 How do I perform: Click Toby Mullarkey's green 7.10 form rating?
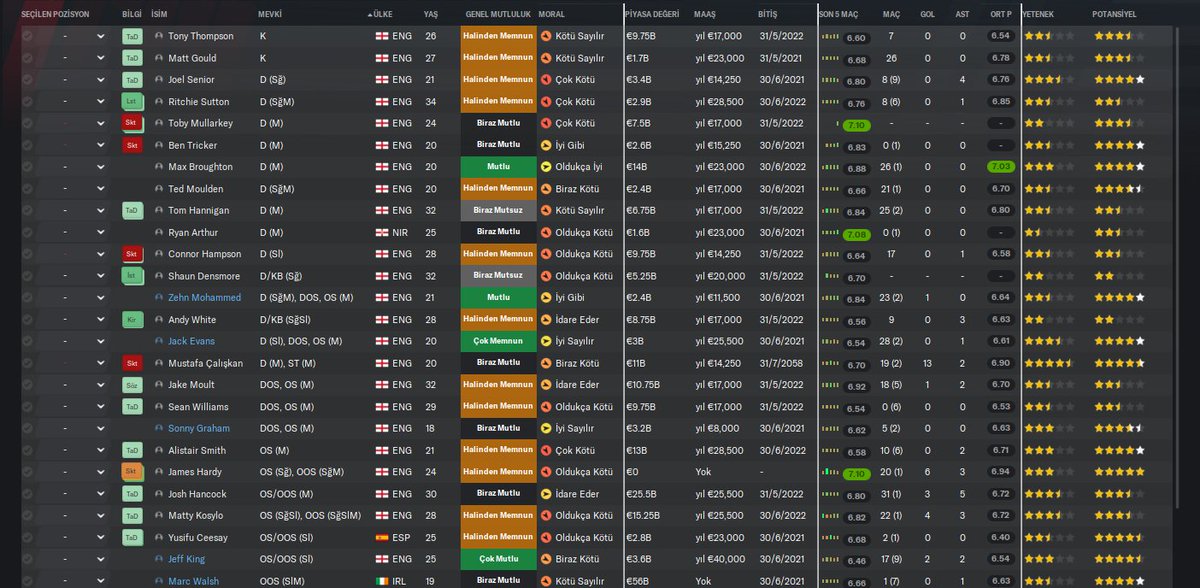856,125
